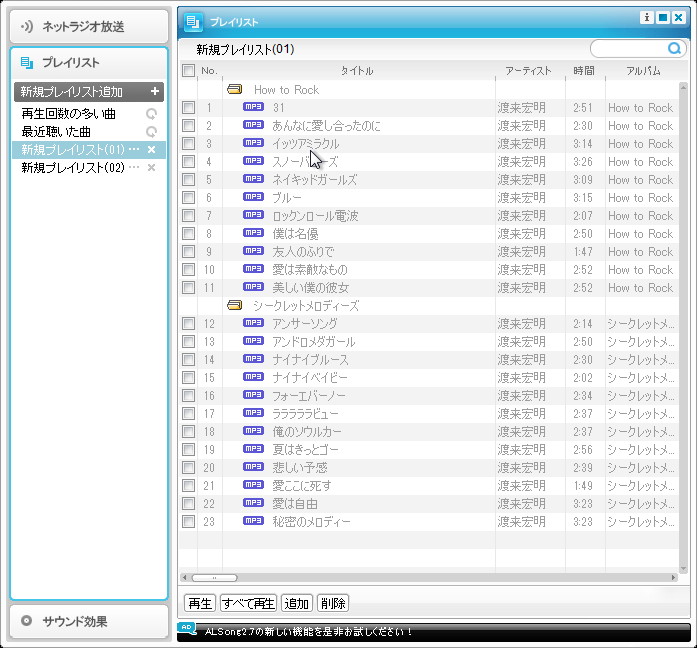Select 再生回数の多い曲 playlist

click(68, 114)
